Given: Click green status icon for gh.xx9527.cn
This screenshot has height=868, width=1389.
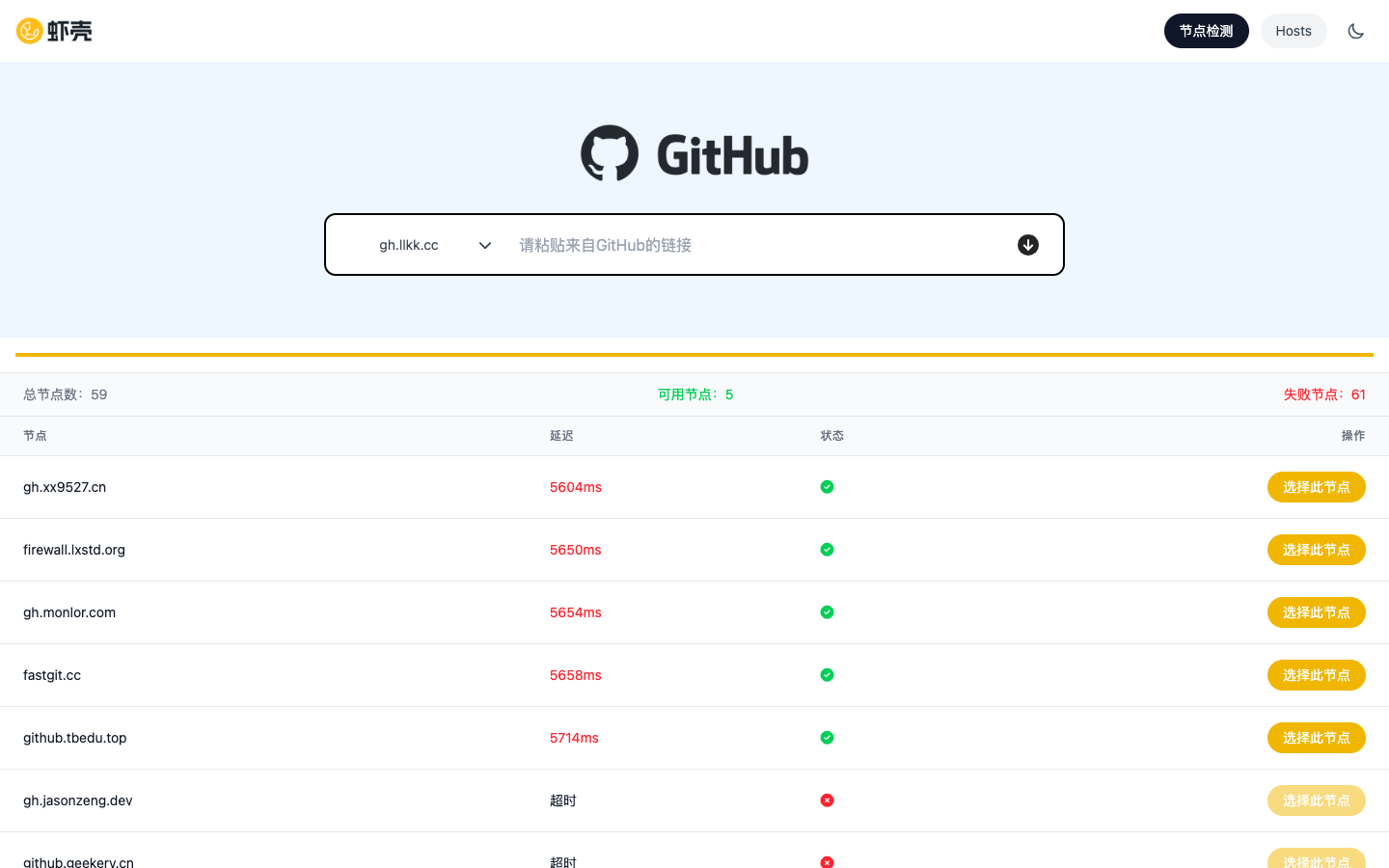Looking at the screenshot, I should 827,487.
